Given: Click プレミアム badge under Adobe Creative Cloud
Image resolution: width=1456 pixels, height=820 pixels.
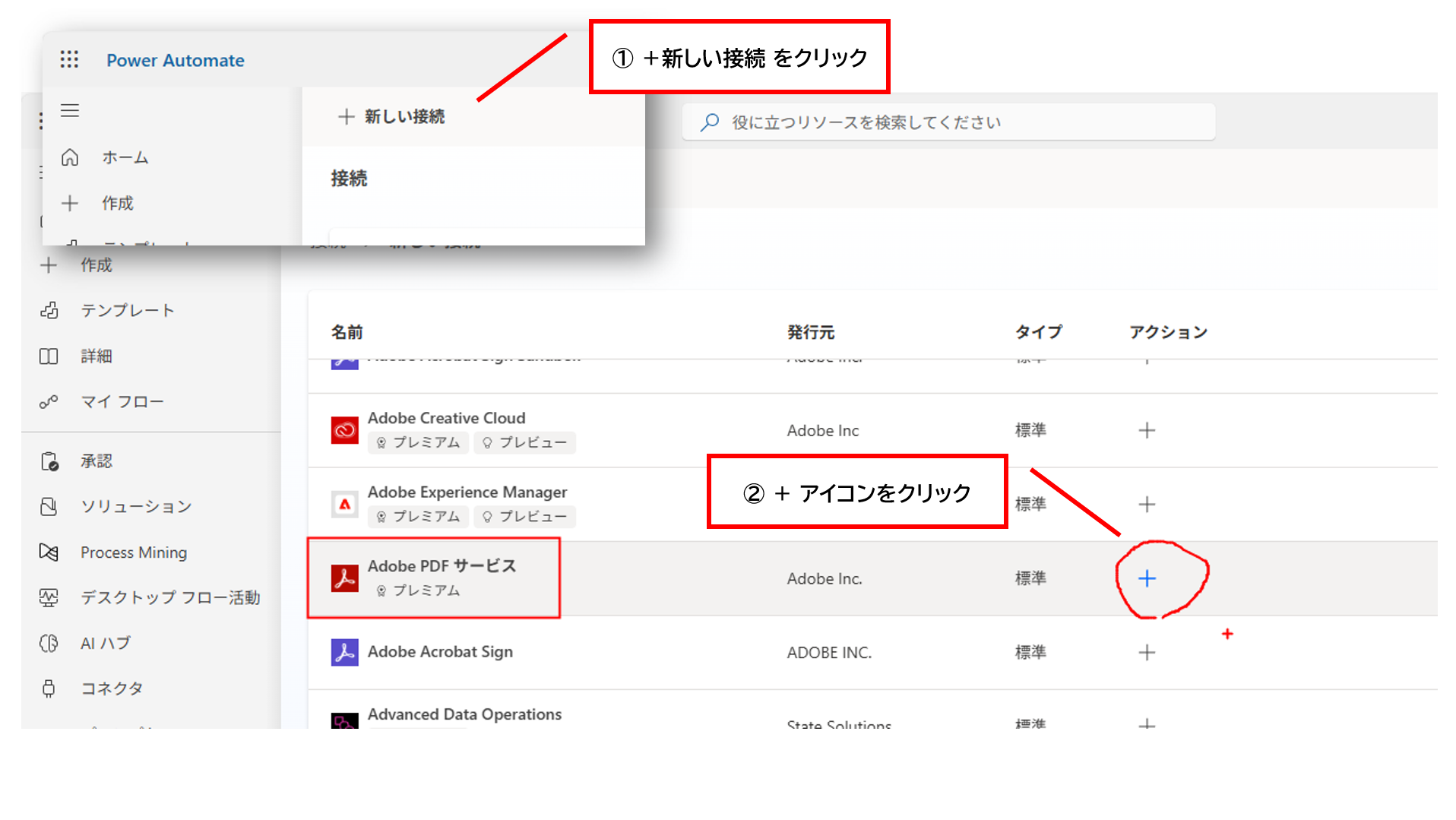Looking at the screenshot, I should point(419,442).
